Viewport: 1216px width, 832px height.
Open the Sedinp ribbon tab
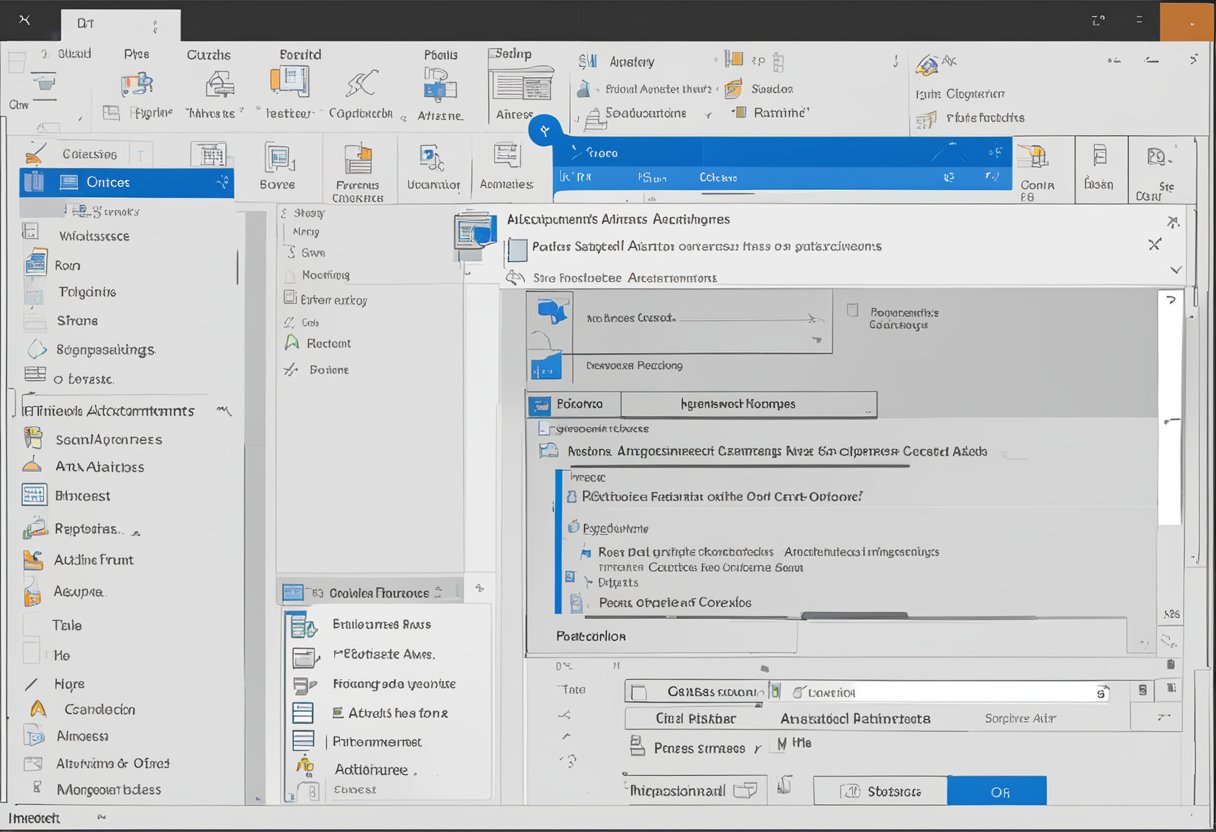(511, 54)
